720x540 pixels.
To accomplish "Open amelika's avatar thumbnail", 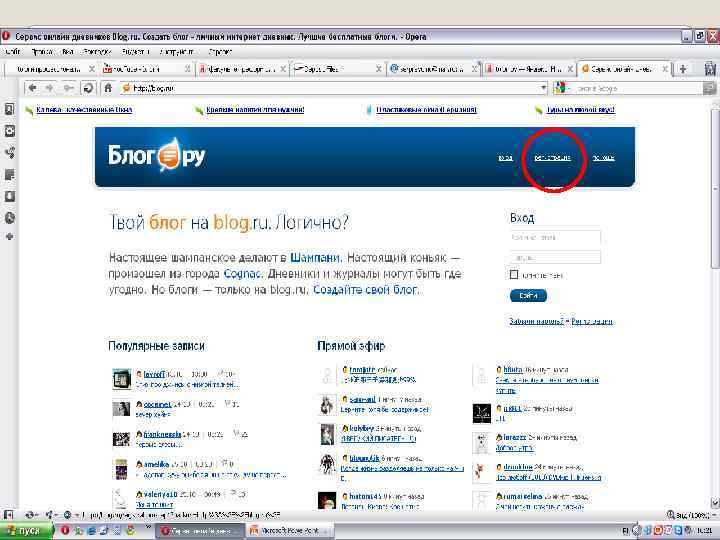I will 121,469.
